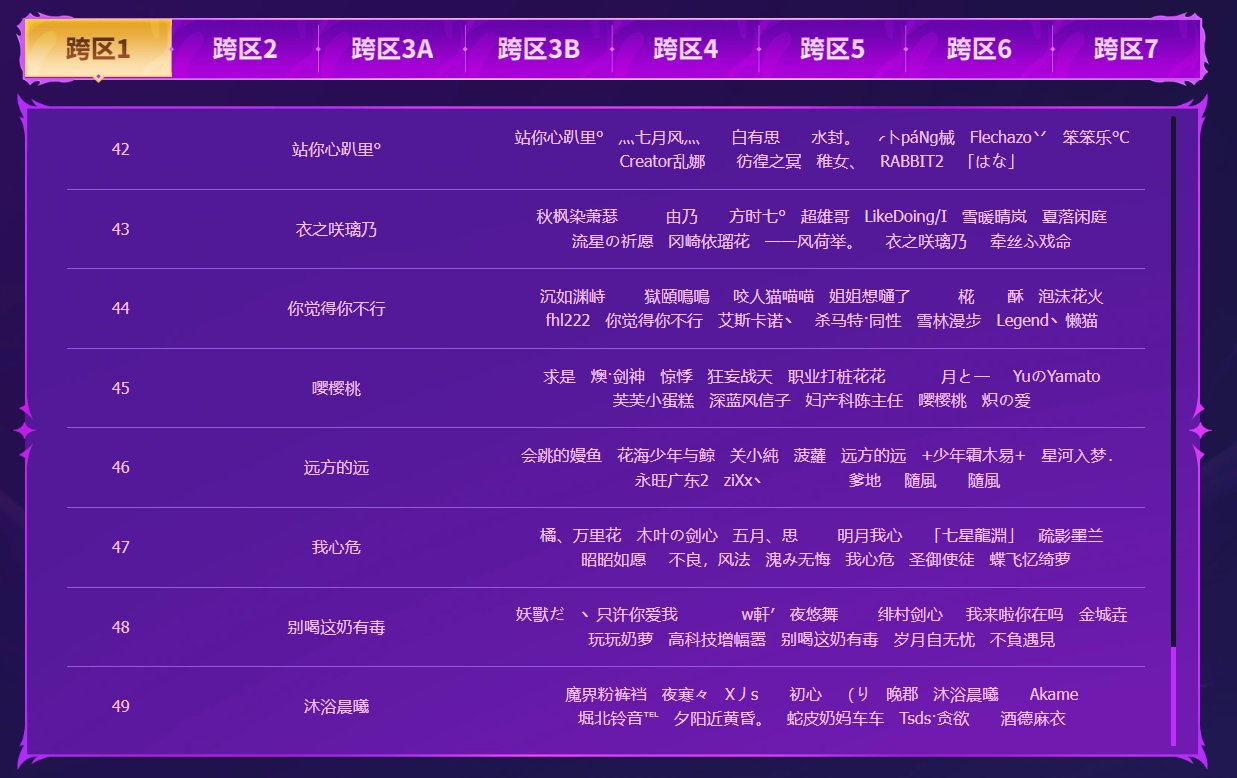Select the highlighted 跨区1 tab
Screen dimensions: 1237x778
[97, 46]
